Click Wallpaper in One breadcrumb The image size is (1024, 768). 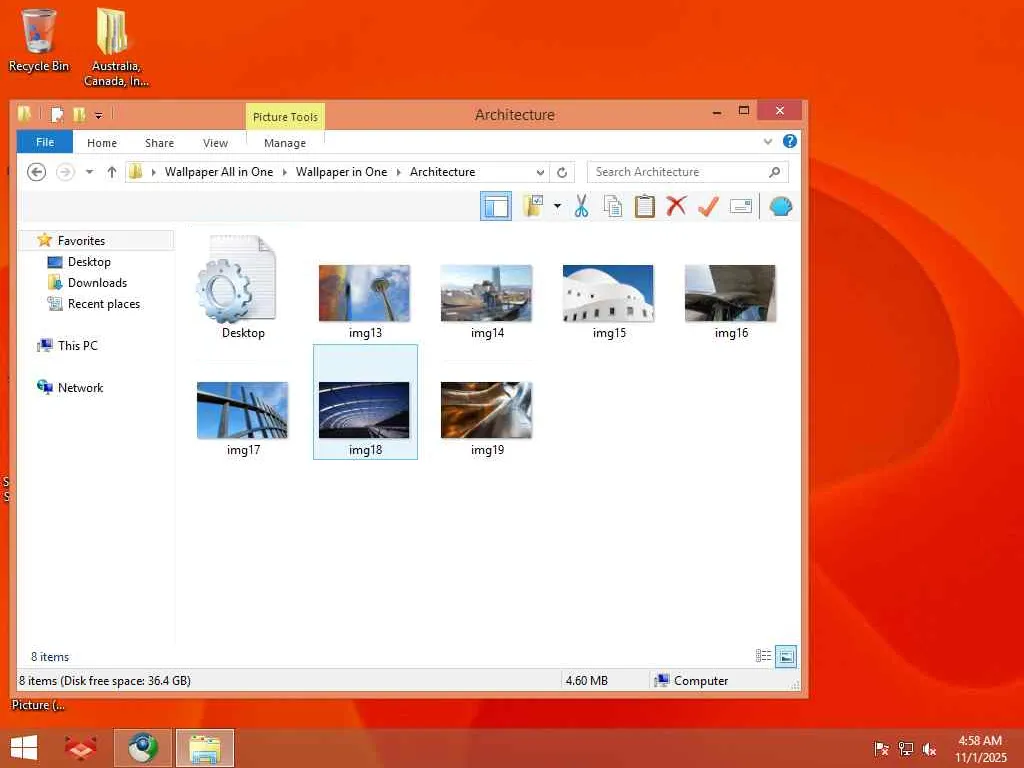tap(342, 172)
